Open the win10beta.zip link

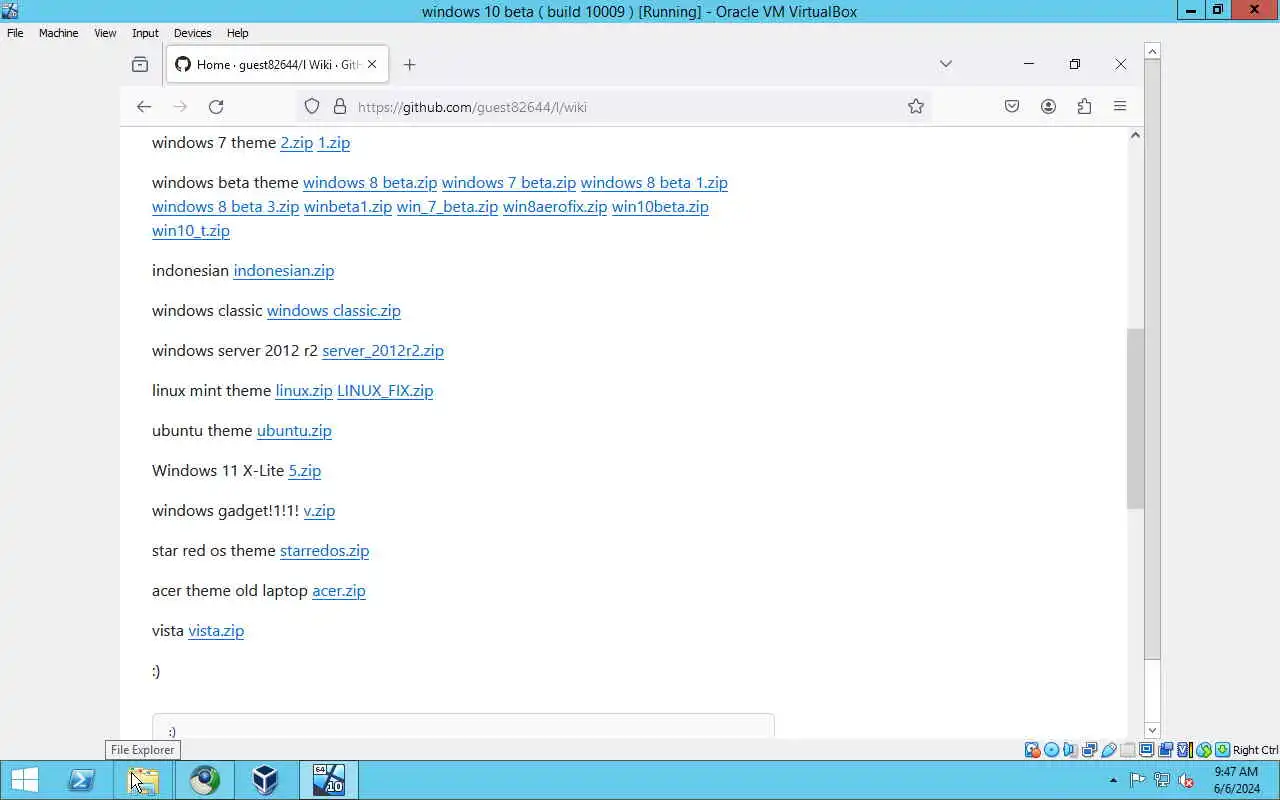[660, 206]
